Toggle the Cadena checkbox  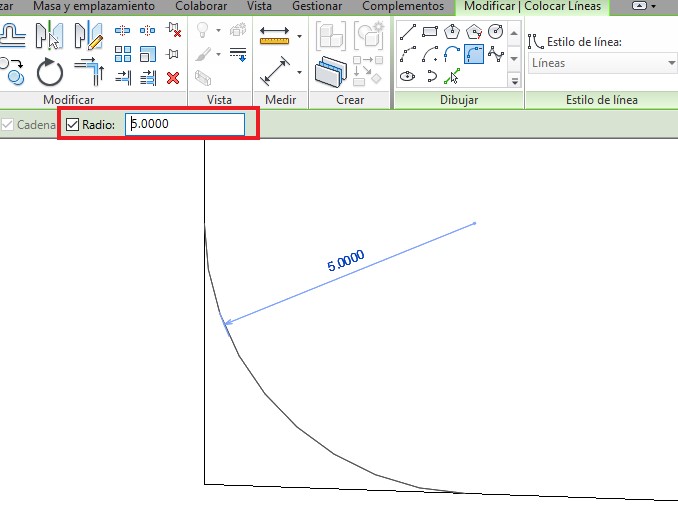point(9,125)
